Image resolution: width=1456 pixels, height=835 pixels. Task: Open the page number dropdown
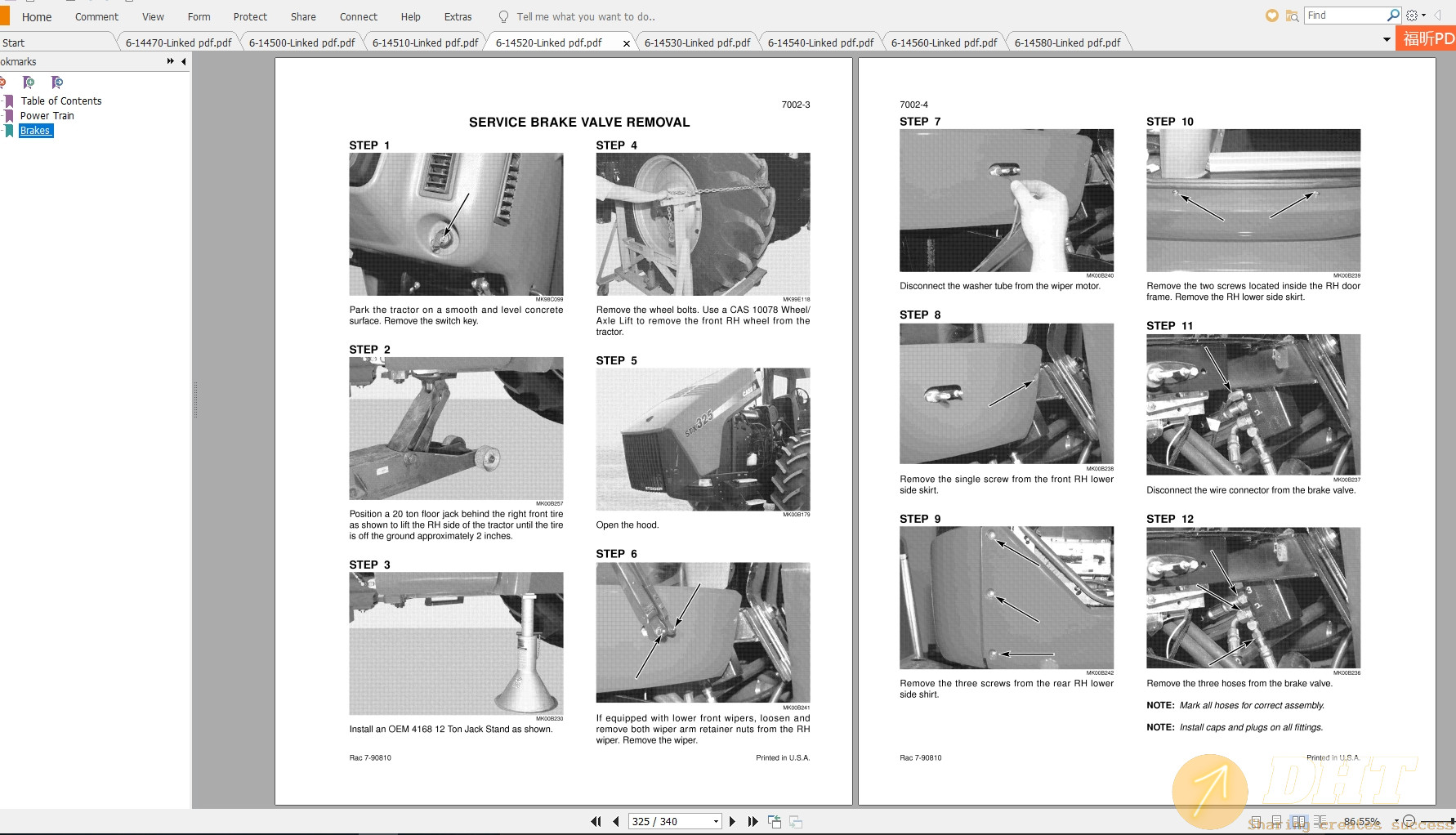point(716,822)
